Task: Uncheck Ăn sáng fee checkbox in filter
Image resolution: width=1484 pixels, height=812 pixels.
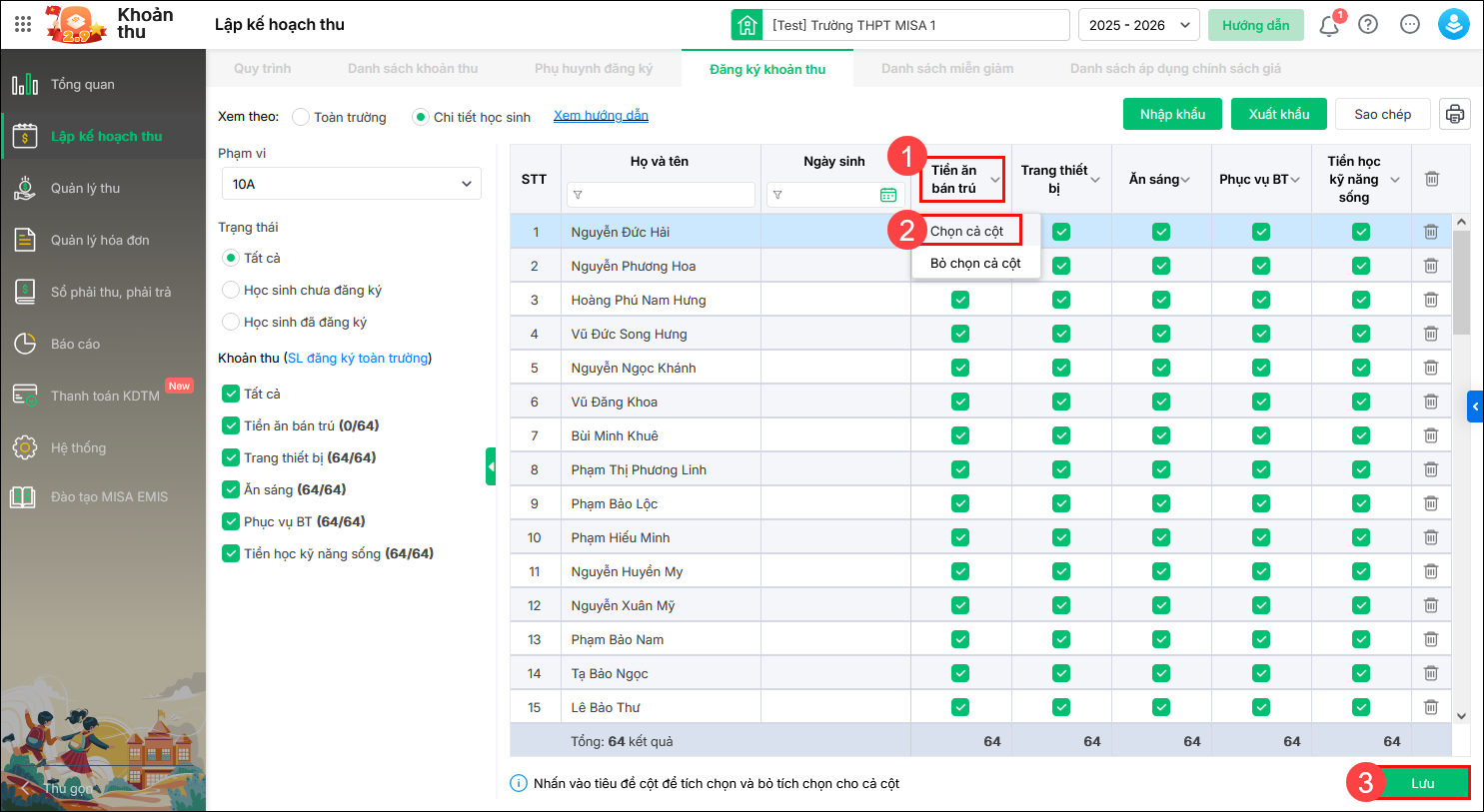Action: pos(231,489)
